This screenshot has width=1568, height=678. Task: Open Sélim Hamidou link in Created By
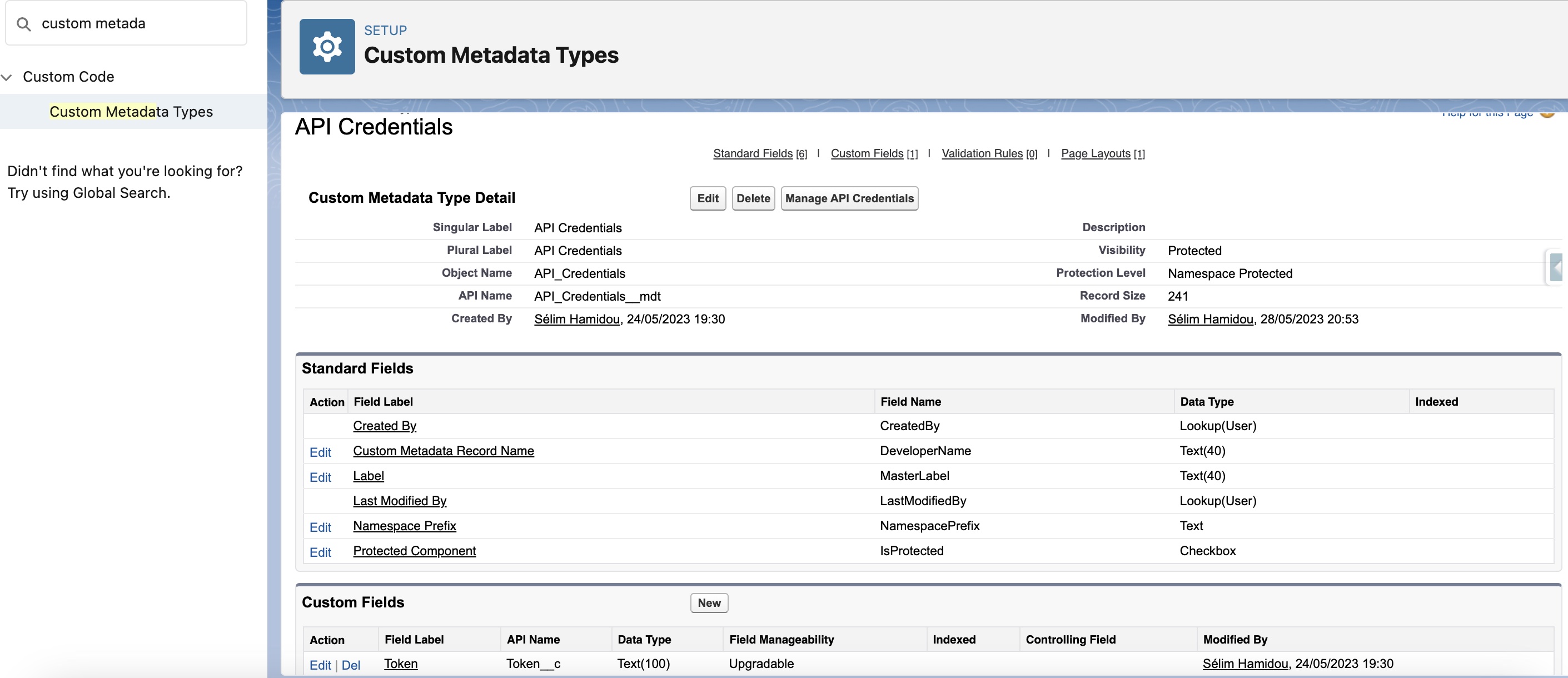point(576,319)
